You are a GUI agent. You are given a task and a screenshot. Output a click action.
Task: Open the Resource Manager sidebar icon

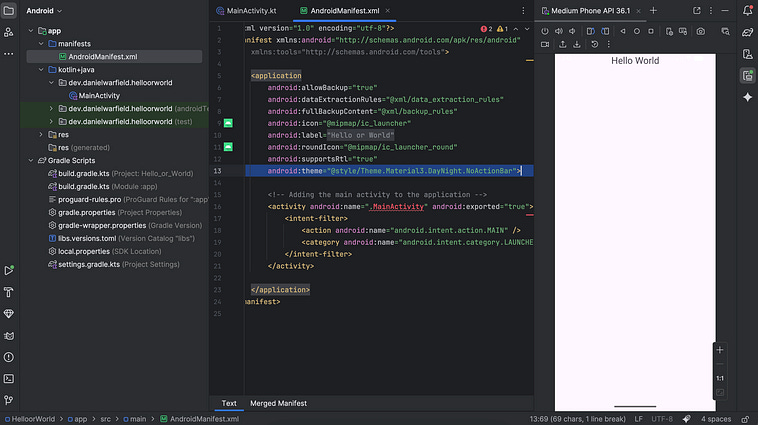tap(9, 32)
